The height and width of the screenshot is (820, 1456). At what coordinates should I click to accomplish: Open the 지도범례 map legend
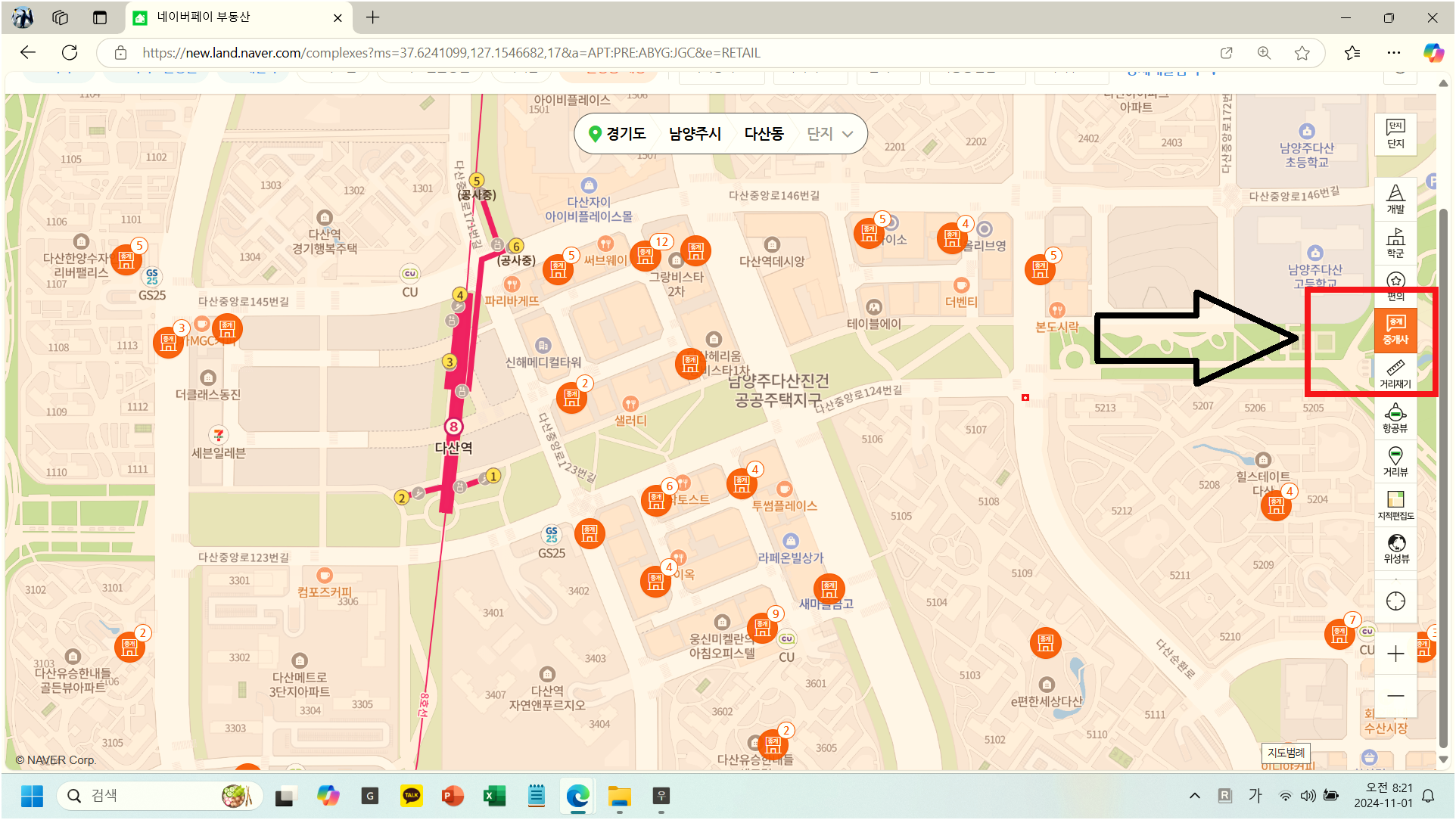coord(1286,753)
